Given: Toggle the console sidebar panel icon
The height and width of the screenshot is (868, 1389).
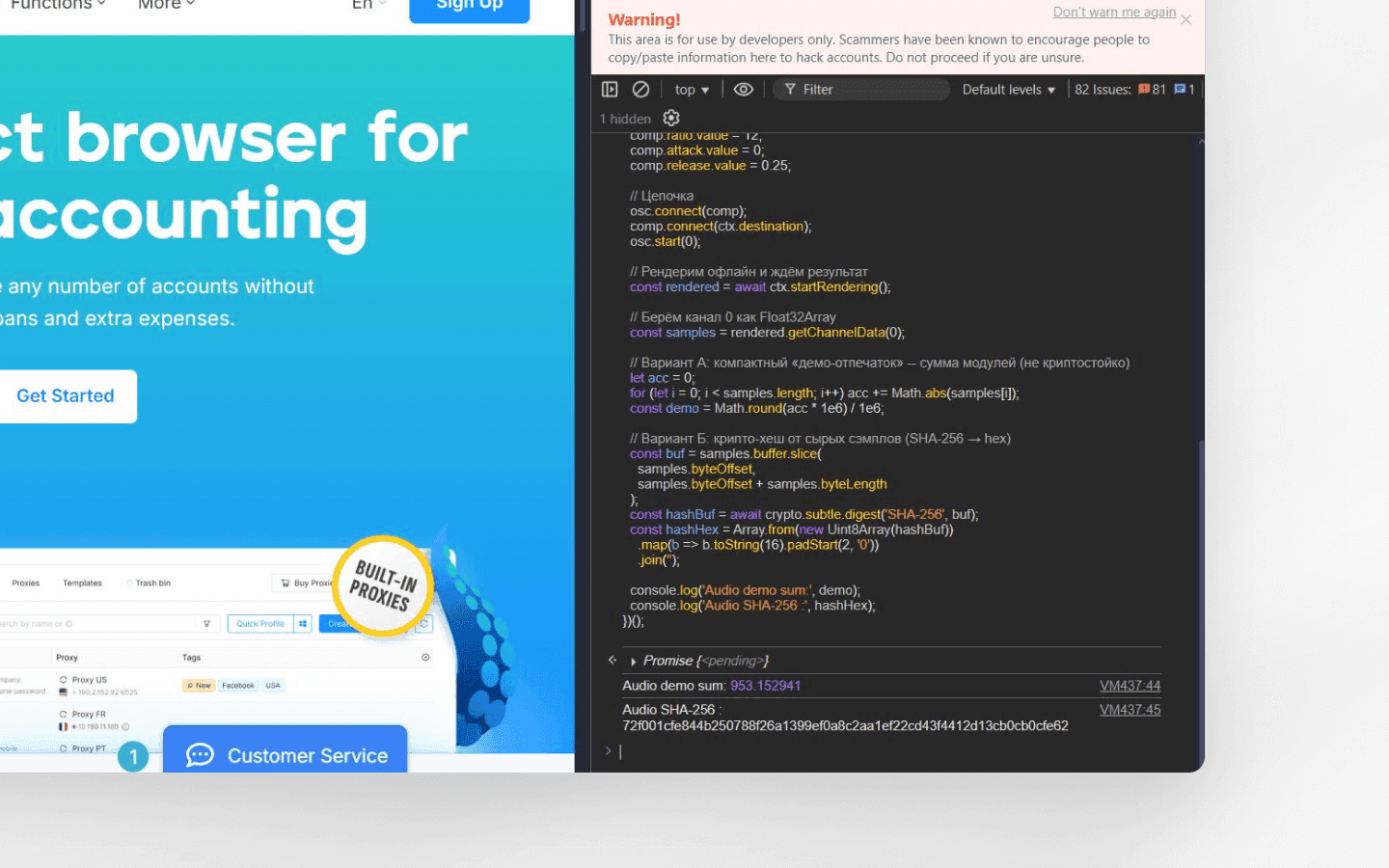Looking at the screenshot, I should (x=610, y=89).
